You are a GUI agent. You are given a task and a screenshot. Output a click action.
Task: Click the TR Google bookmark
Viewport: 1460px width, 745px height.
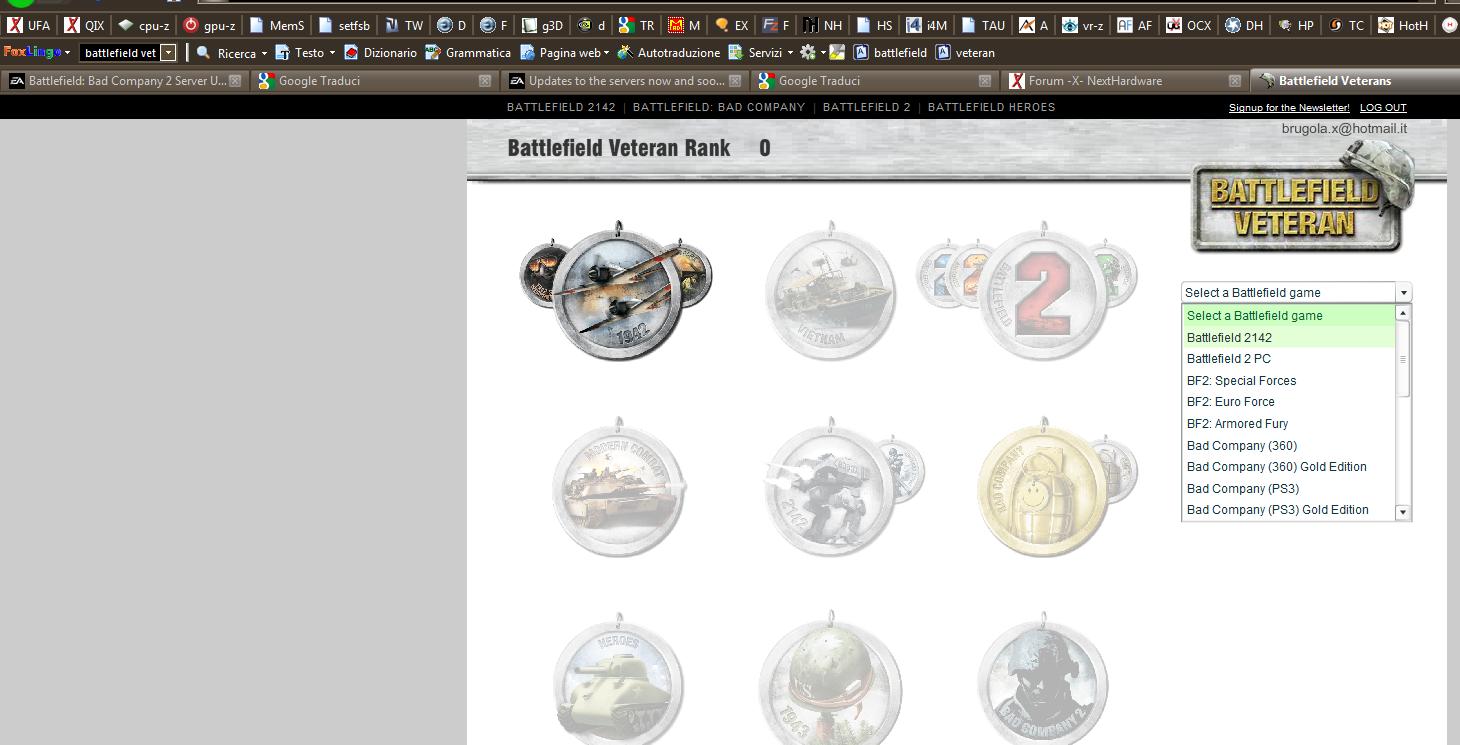(x=636, y=25)
